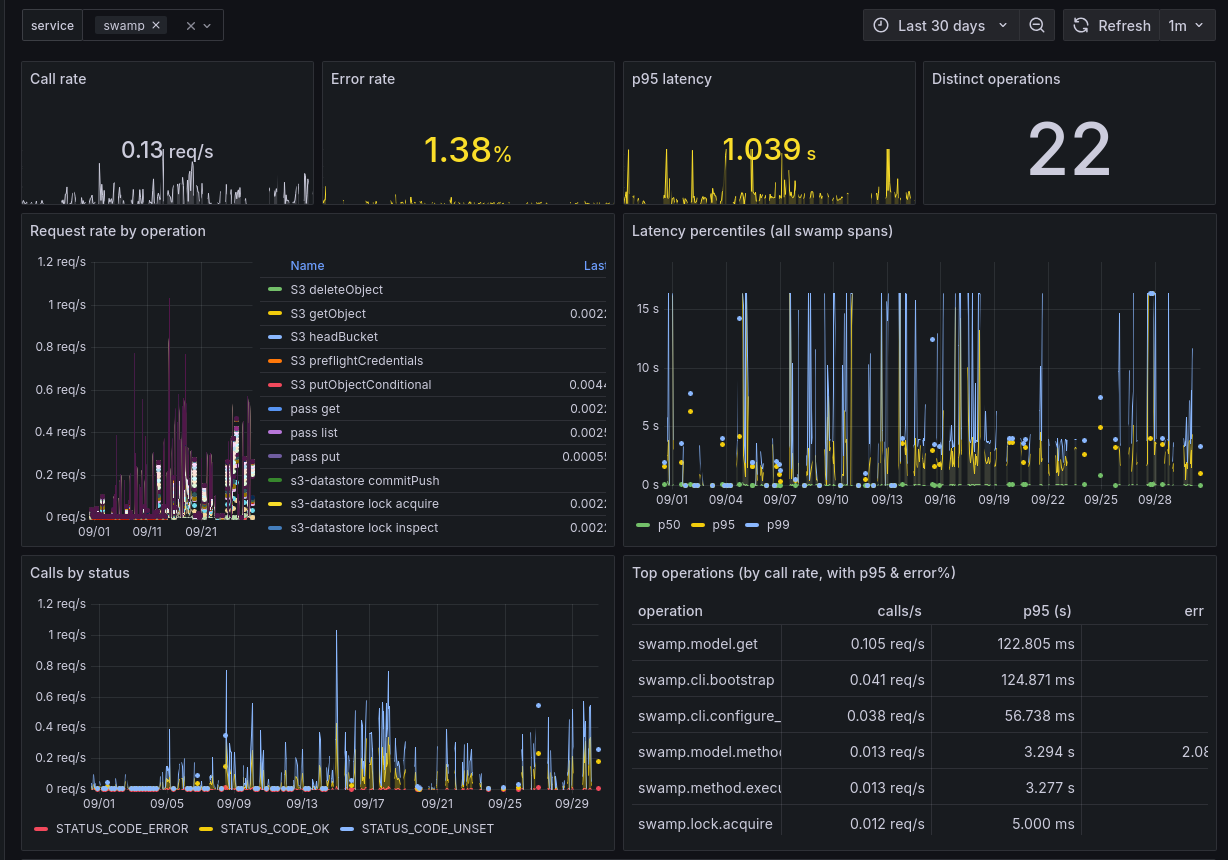Select the swamp.cli.bootstrap operation cell
The width and height of the screenshot is (1228, 860).
(x=706, y=680)
